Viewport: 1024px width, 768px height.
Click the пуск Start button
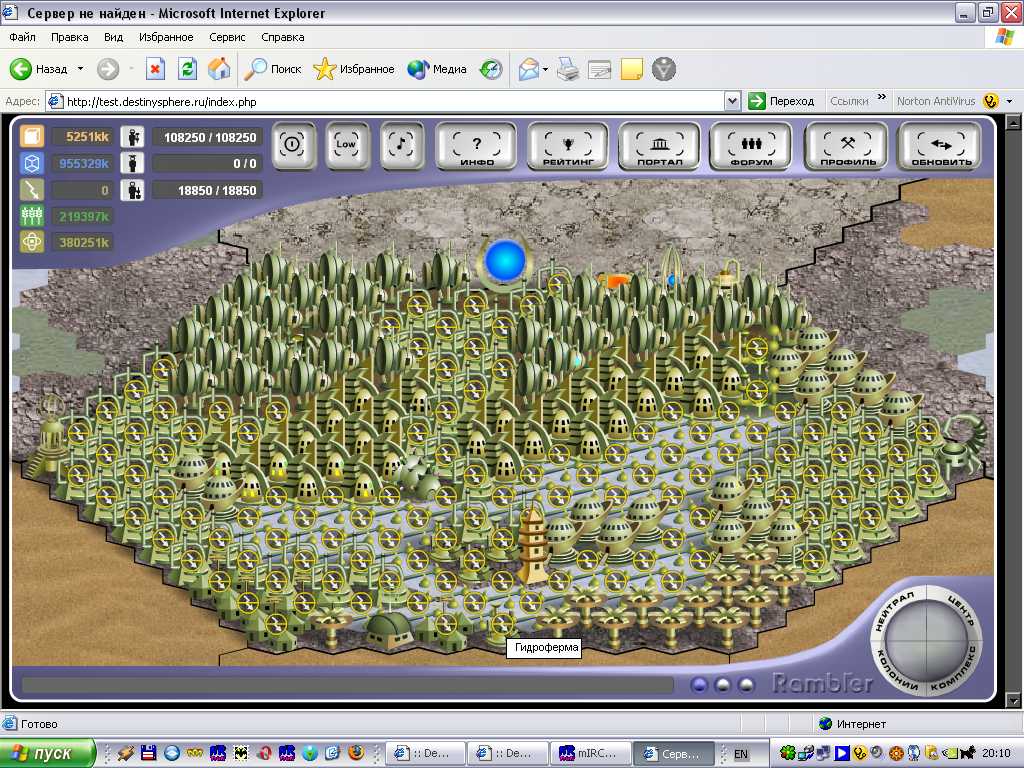(48, 753)
